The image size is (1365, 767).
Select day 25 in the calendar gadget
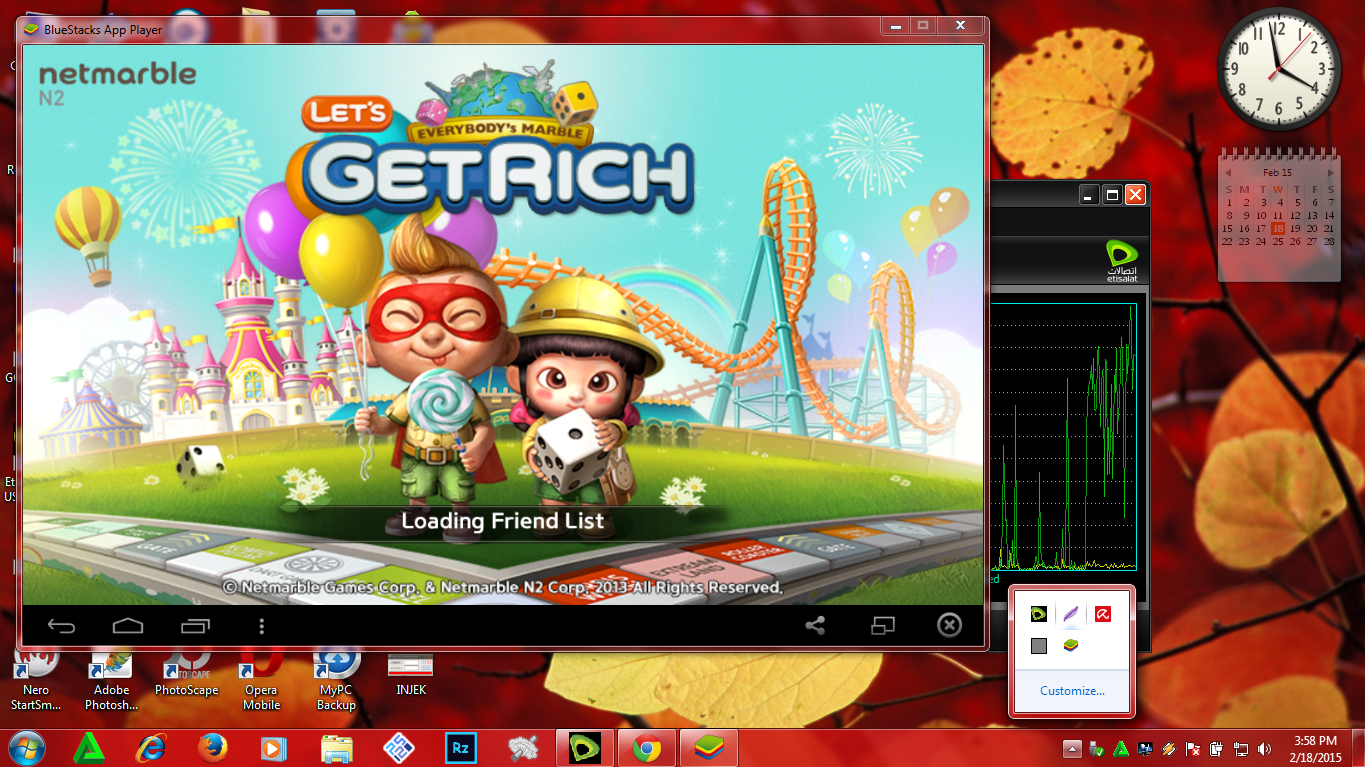point(1278,241)
